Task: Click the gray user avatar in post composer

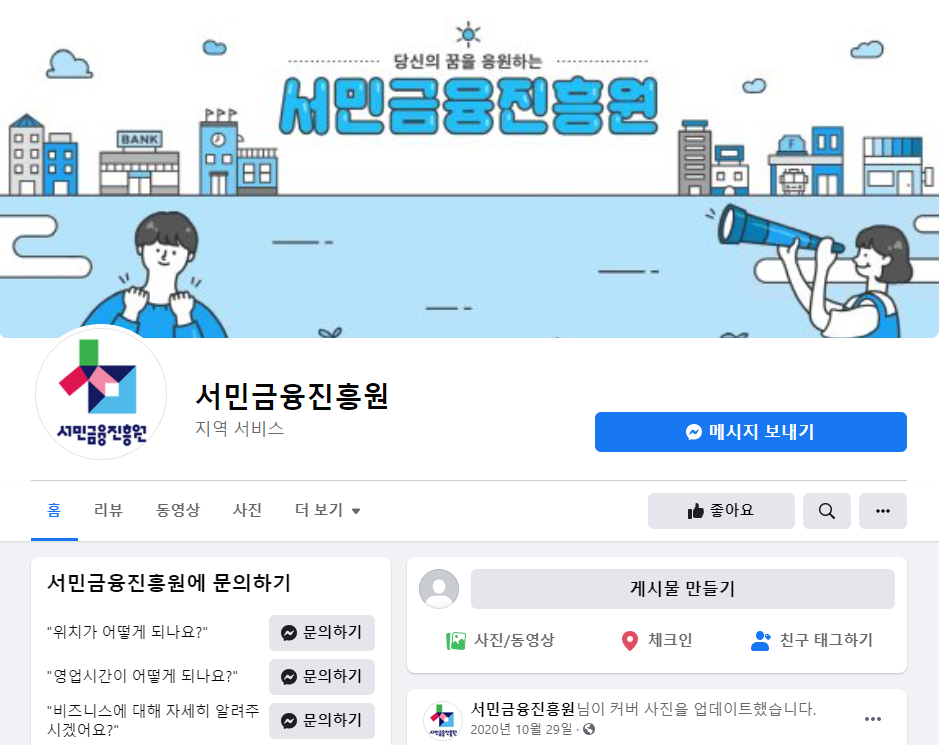Action: [x=439, y=589]
